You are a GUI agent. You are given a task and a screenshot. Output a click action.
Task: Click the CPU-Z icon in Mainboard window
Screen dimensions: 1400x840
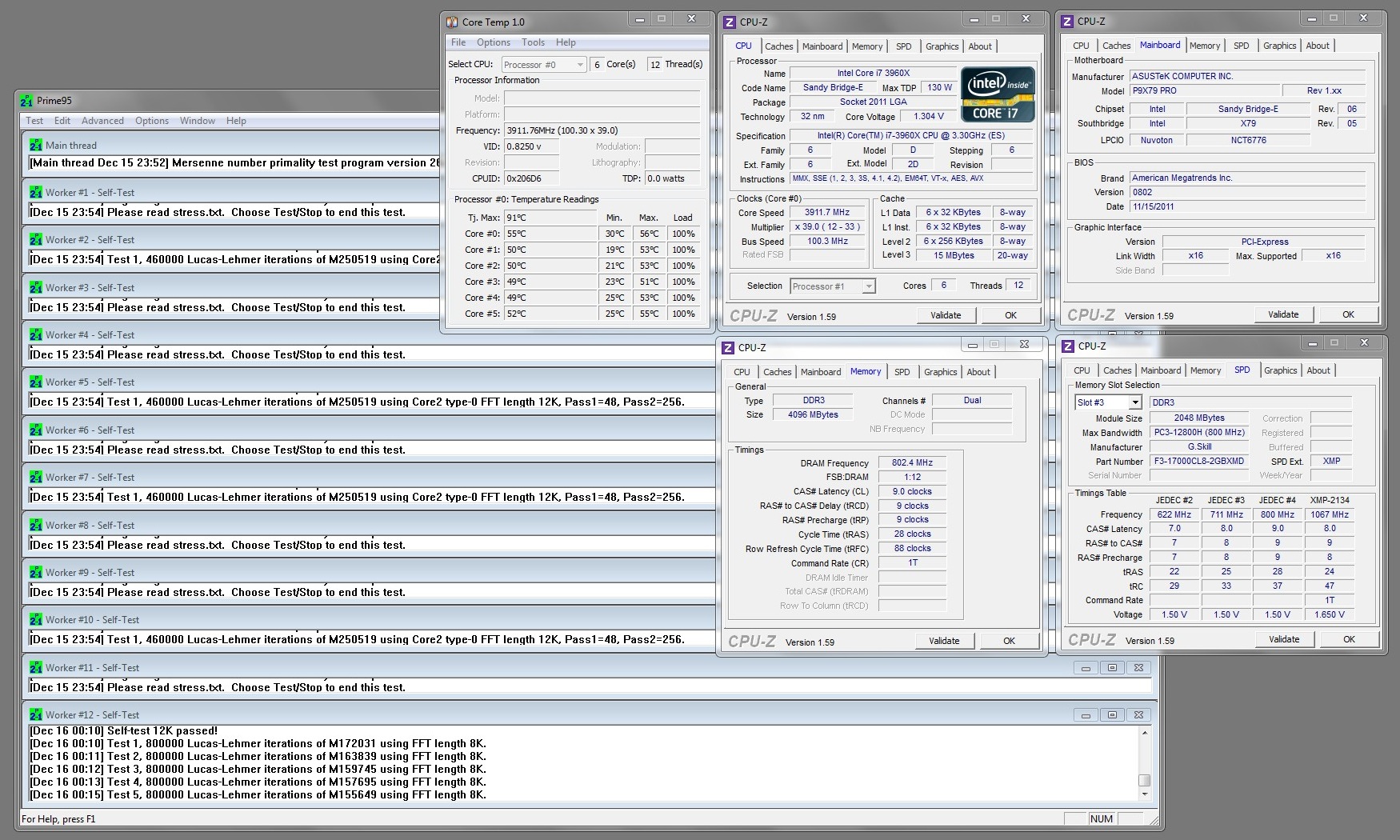point(1067,22)
